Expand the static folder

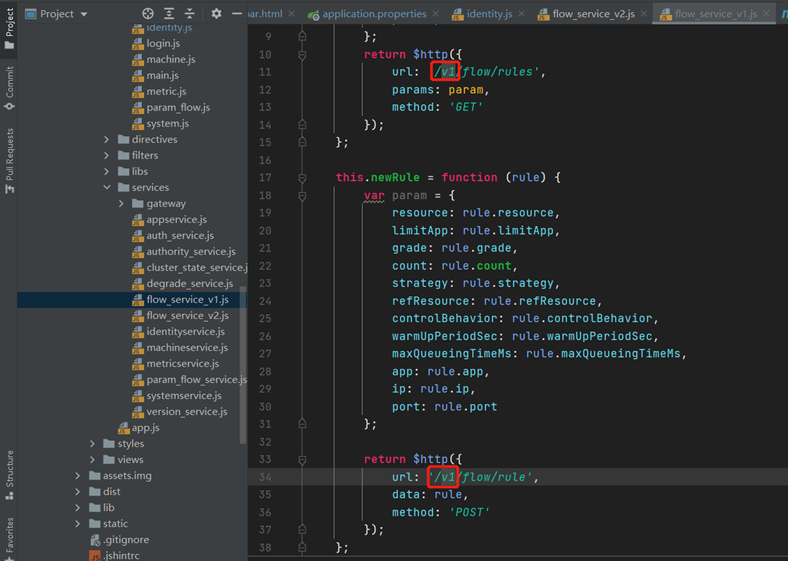tap(77, 524)
